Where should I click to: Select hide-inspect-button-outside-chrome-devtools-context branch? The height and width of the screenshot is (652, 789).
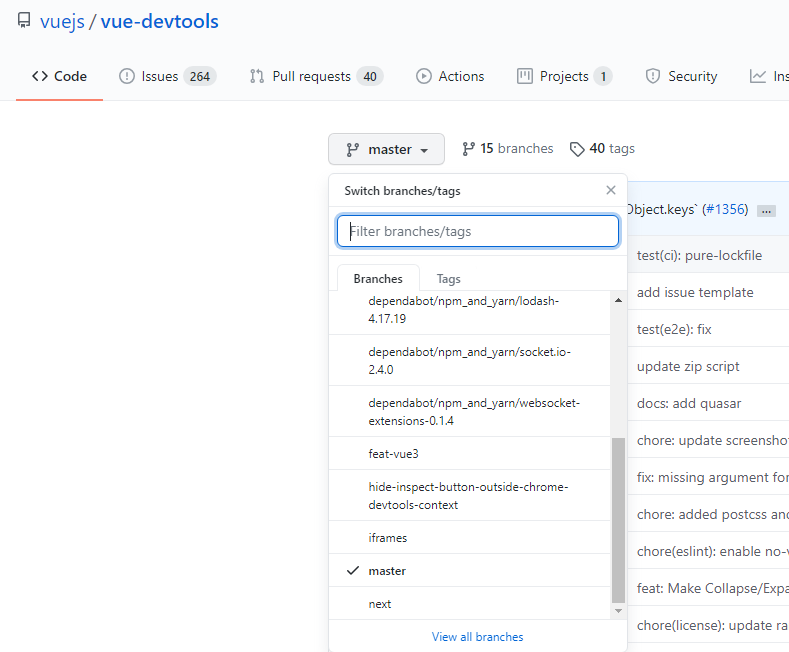469,496
